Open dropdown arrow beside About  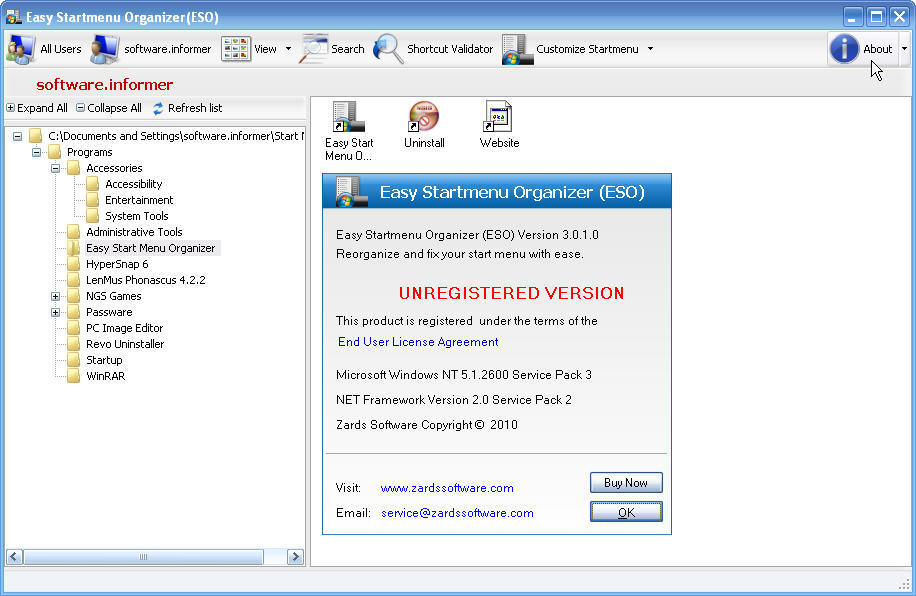tap(904, 49)
